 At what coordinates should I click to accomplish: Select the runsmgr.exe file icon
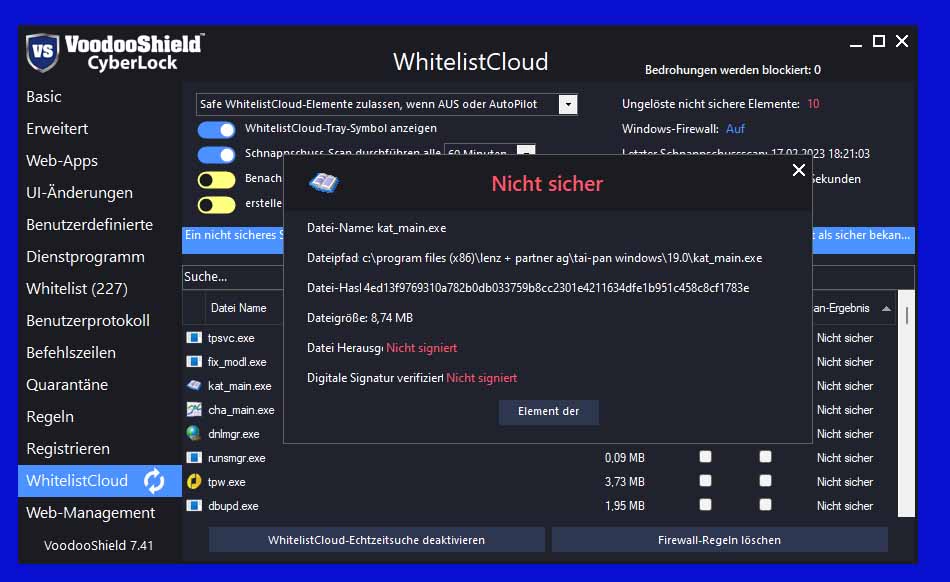[194, 457]
